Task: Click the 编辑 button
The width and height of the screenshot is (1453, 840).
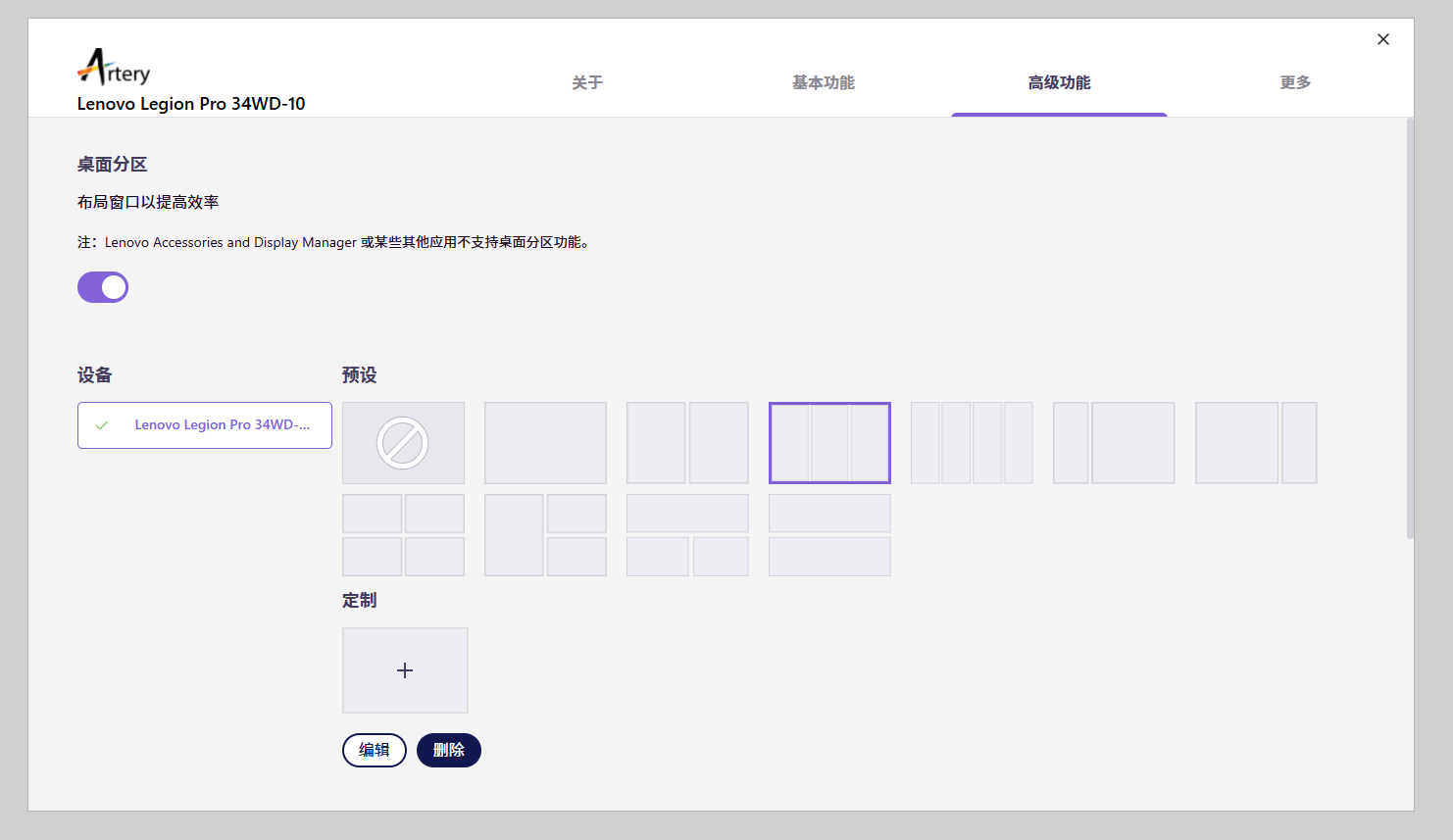Action: 375,750
